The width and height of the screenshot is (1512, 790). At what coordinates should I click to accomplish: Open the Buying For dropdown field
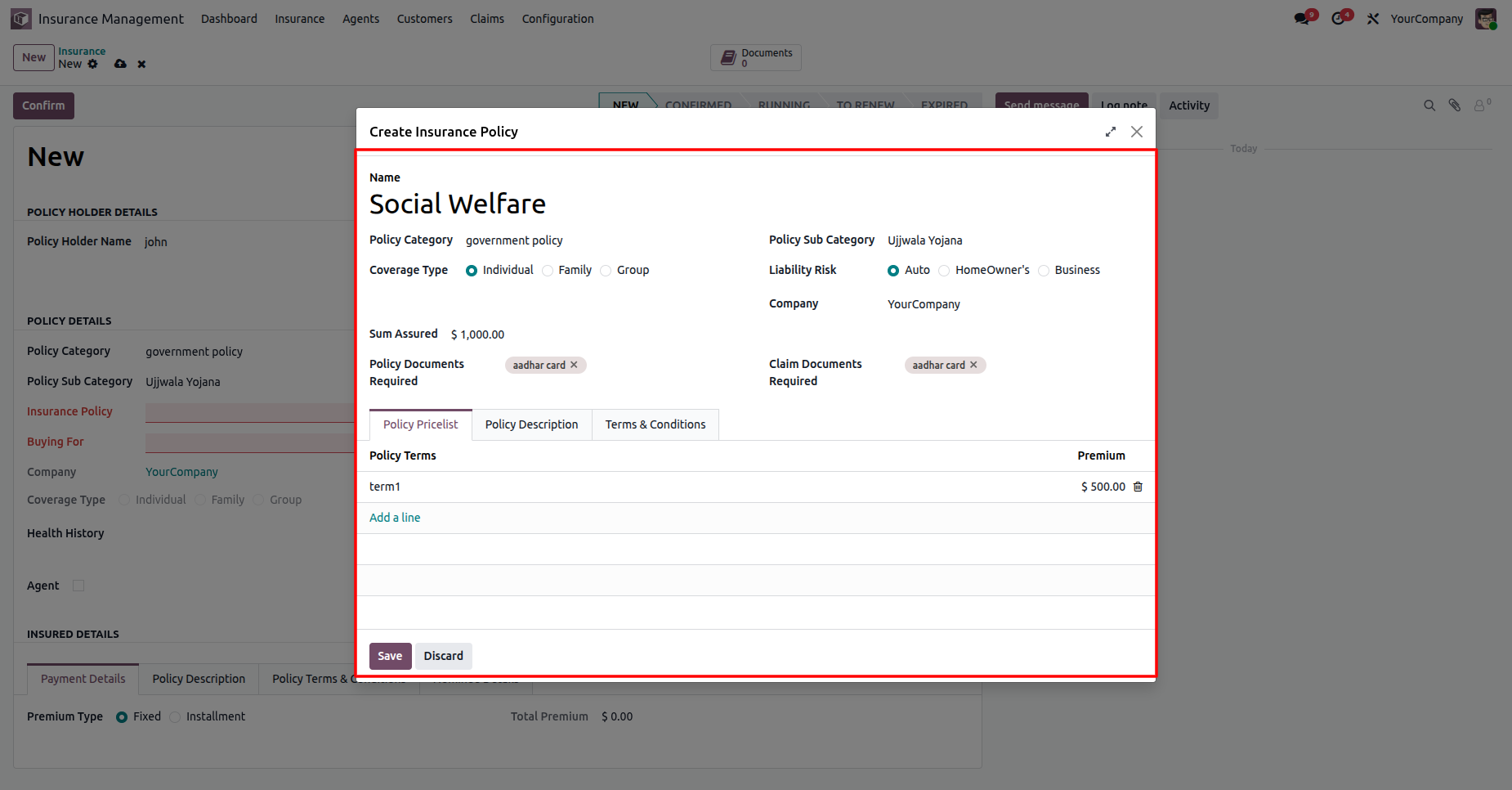(249, 442)
